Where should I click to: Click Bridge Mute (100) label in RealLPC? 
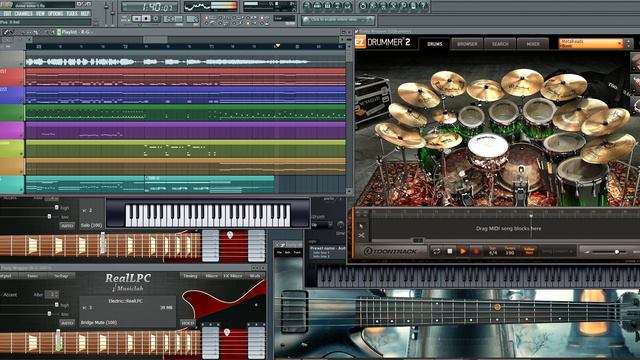99,322
